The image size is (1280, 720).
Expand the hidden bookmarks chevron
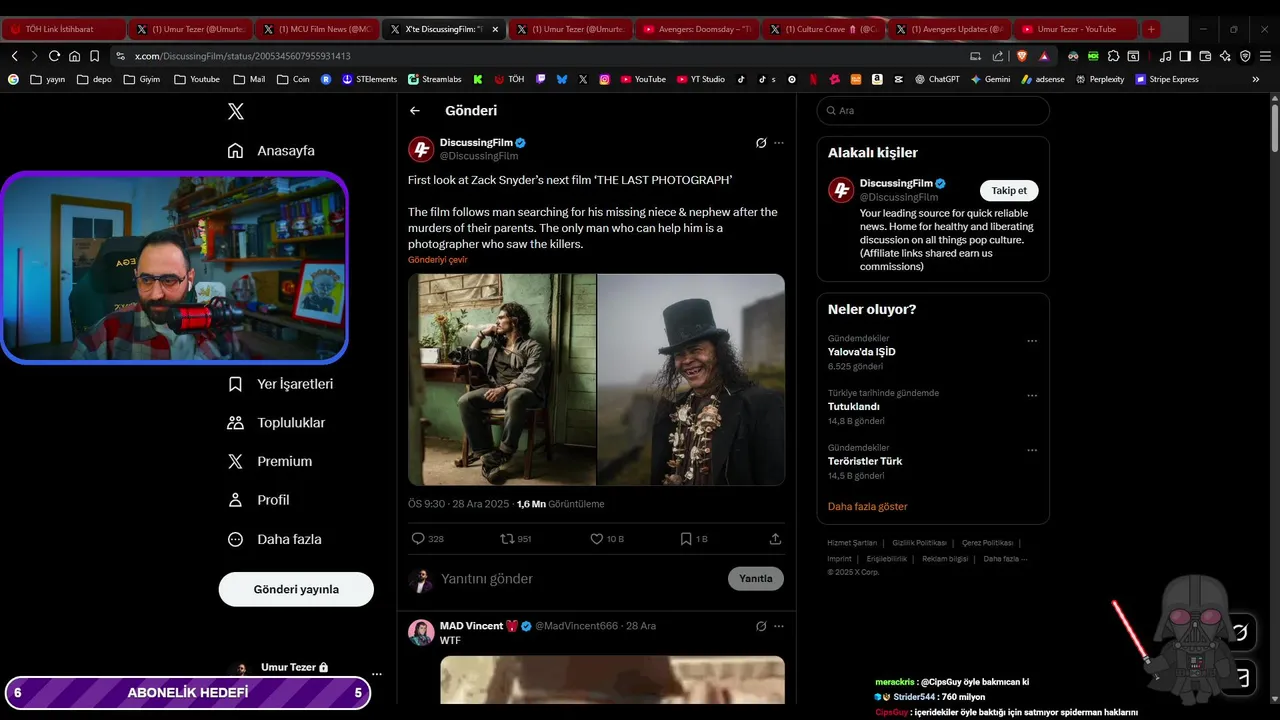1256,79
